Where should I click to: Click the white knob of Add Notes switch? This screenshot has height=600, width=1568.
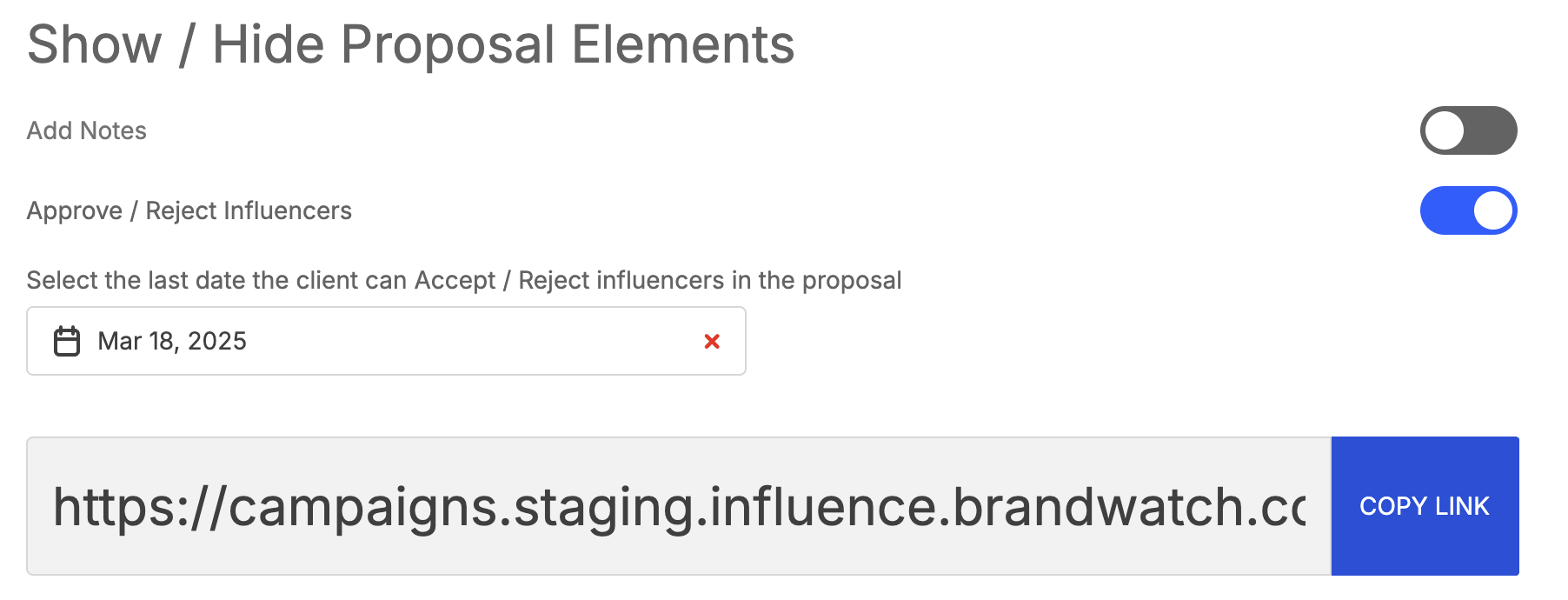(x=1445, y=130)
